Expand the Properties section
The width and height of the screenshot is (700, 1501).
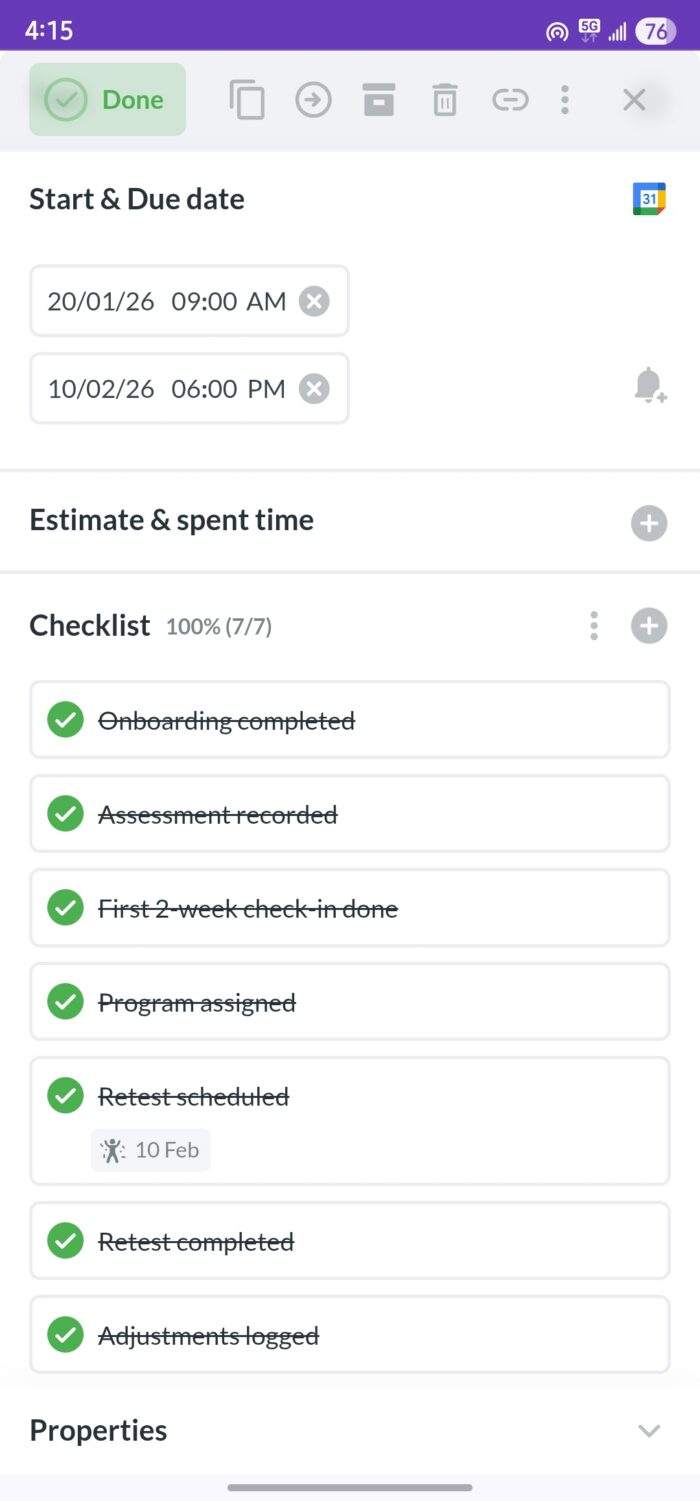point(648,1430)
